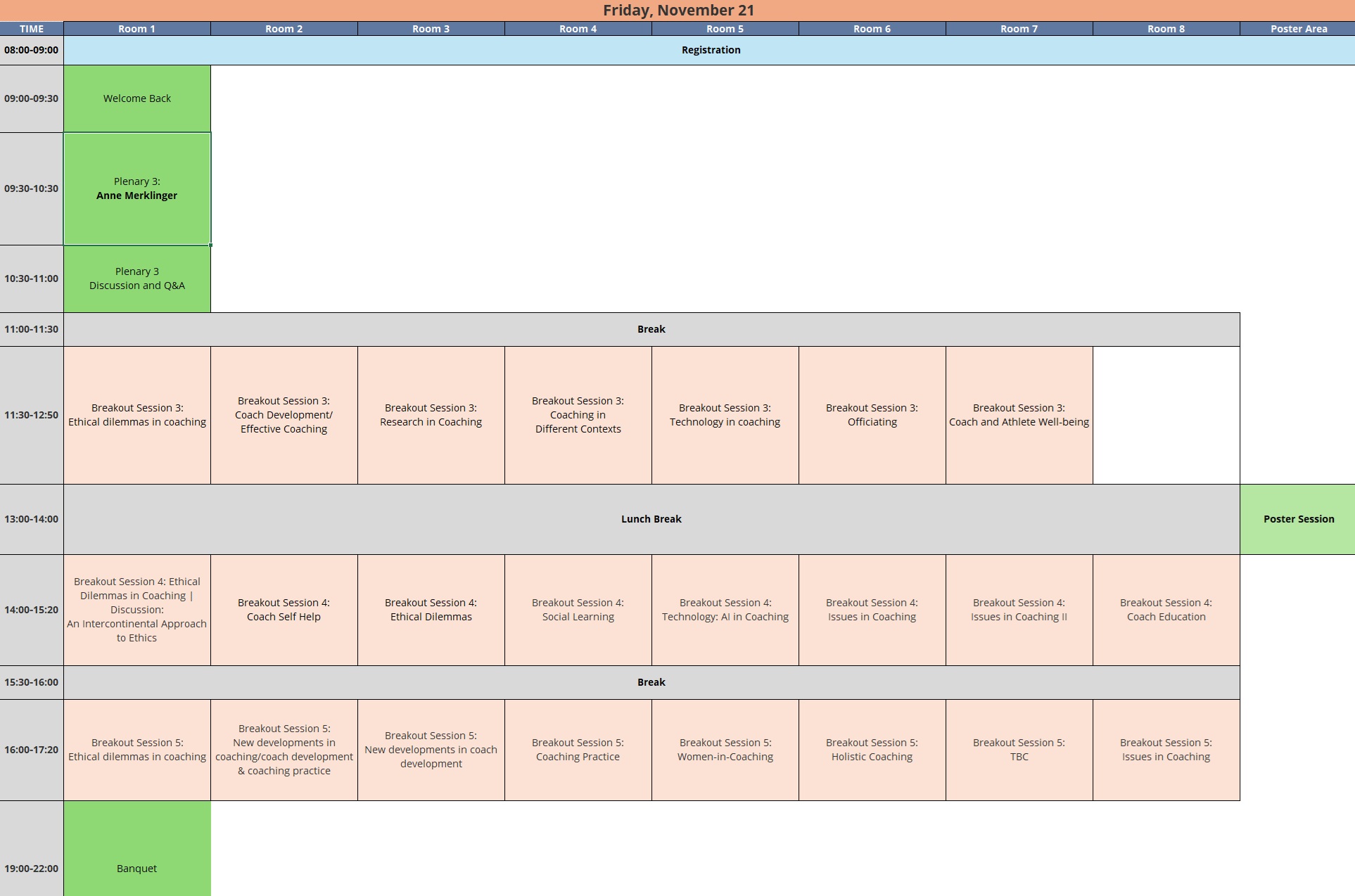Select Plenary 3 Anne Merklinger cell
This screenshot has width=1355, height=896.
click(137, 188)
